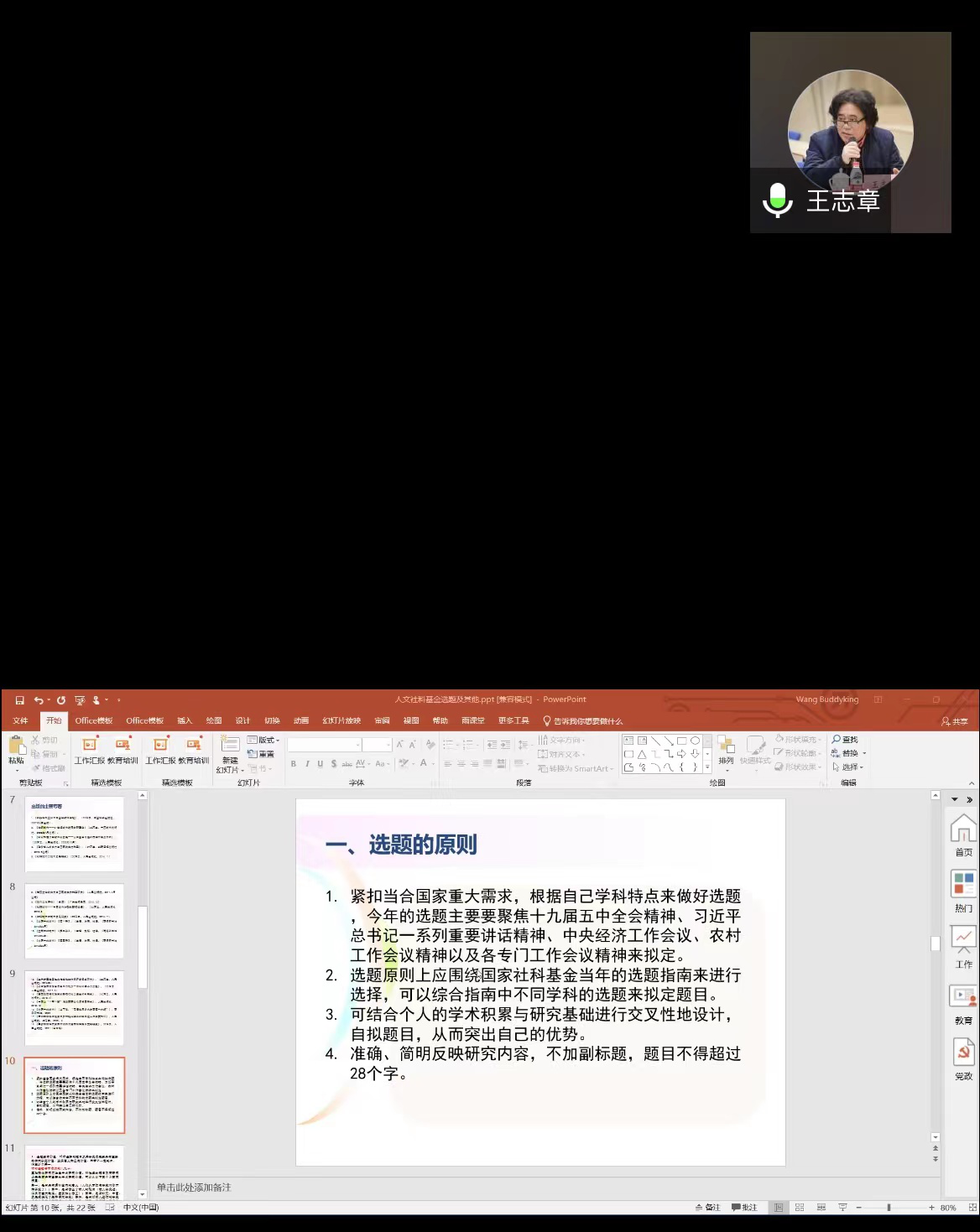Click the zoom slider in status bar
The image size is (980, 1232).
[x=889, y=1208]
